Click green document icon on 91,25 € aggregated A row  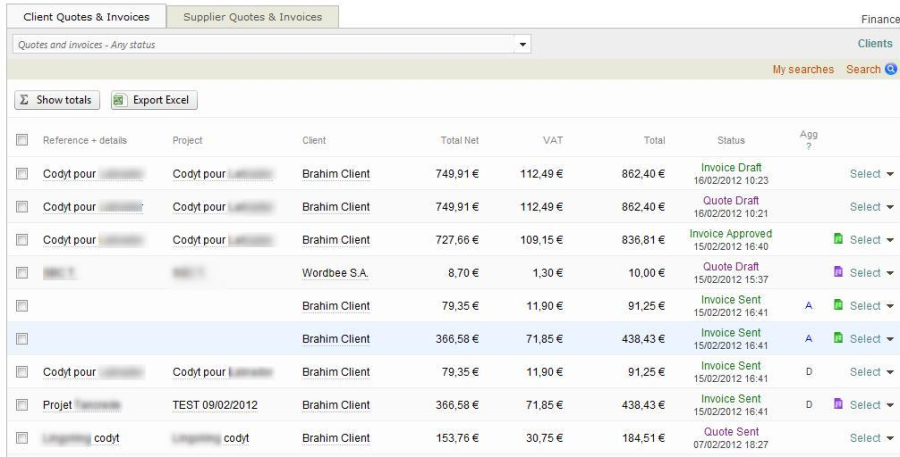coord(840,306)
